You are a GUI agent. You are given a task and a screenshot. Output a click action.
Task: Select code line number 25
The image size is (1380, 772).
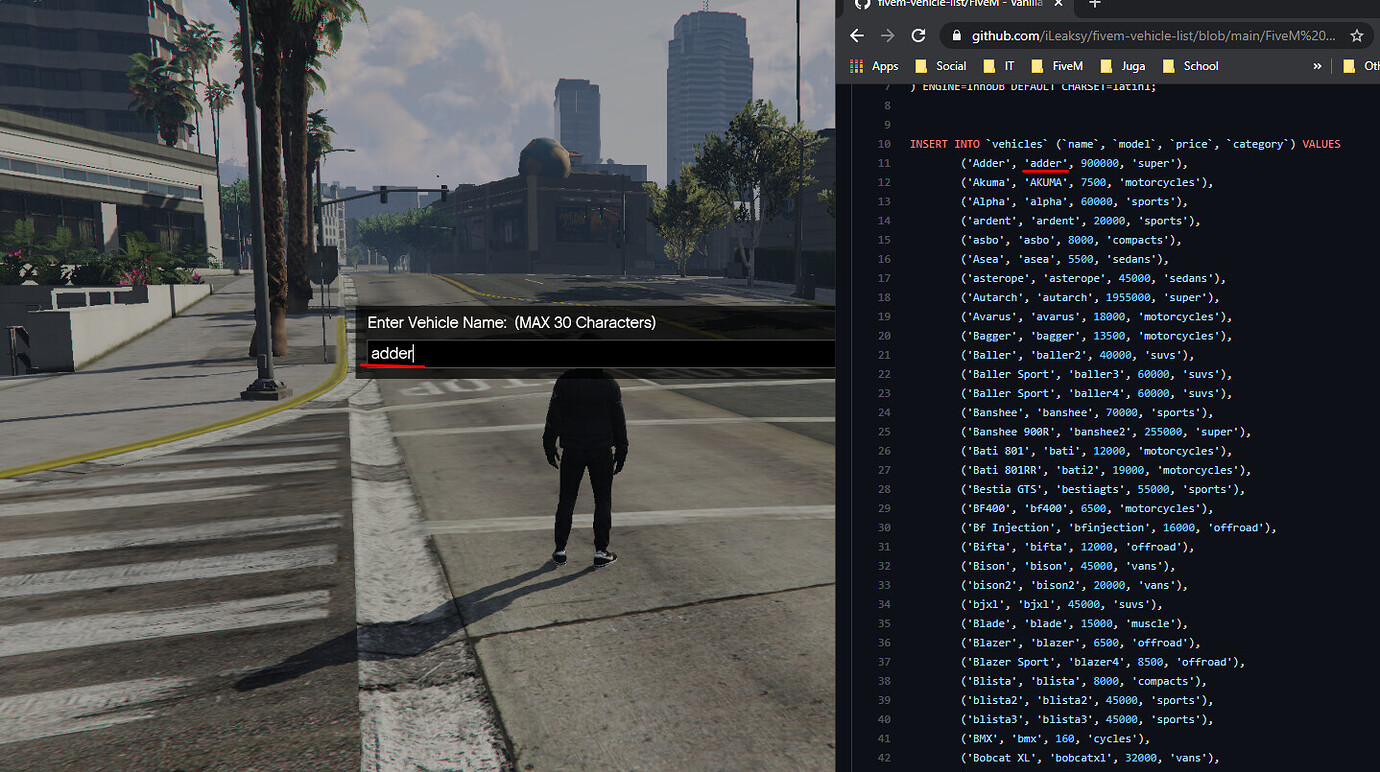(883, 432)
